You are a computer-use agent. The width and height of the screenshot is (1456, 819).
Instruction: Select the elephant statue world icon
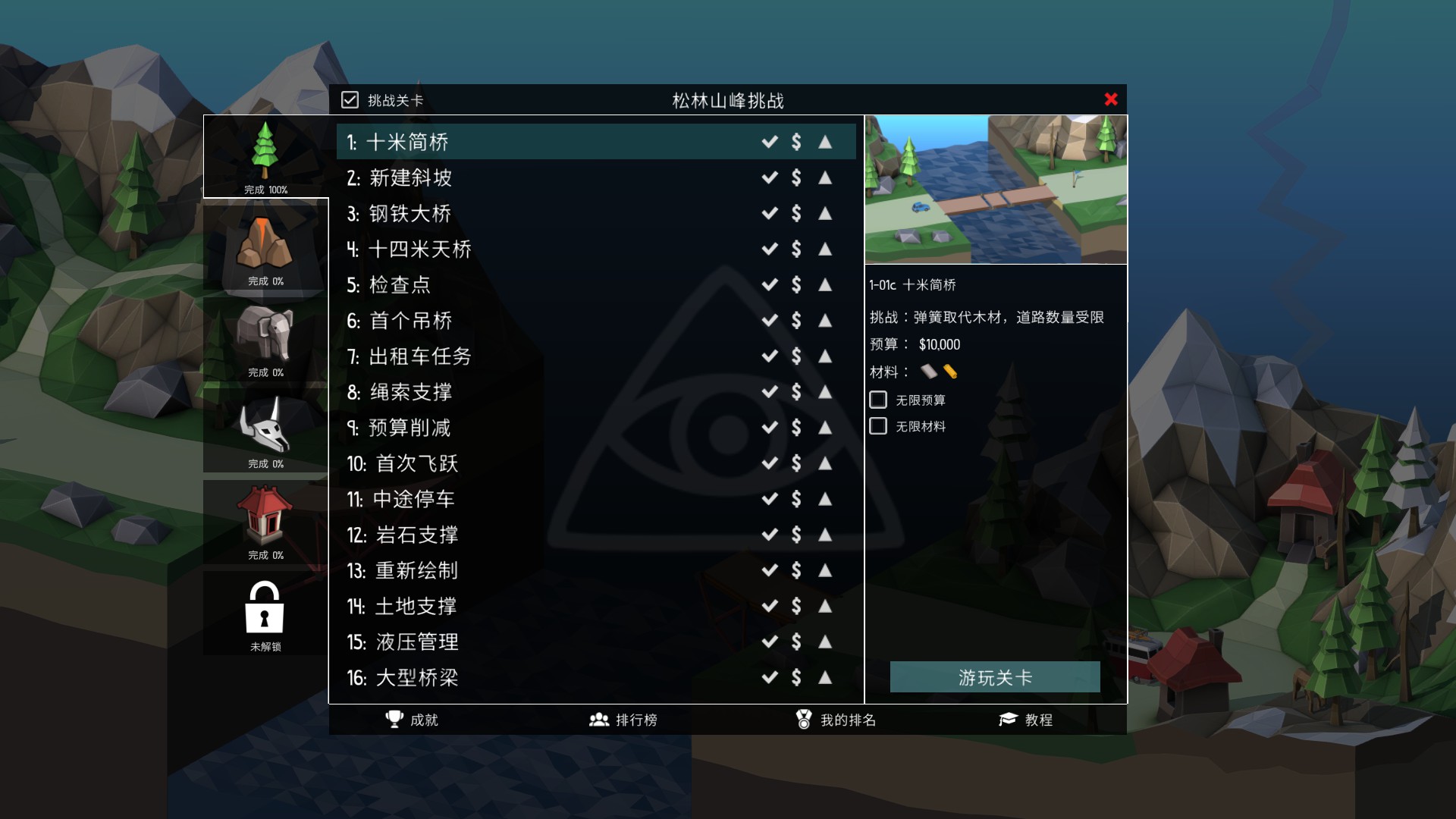point(265,339)
